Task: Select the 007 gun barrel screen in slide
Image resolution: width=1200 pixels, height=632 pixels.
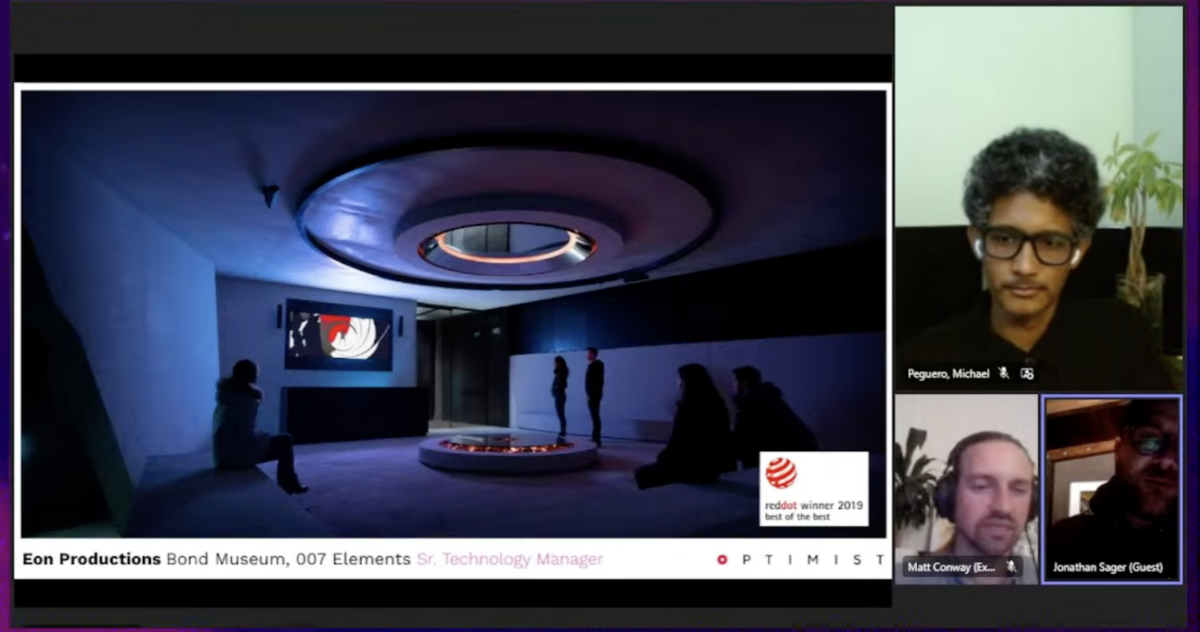Action: [338, 334]
